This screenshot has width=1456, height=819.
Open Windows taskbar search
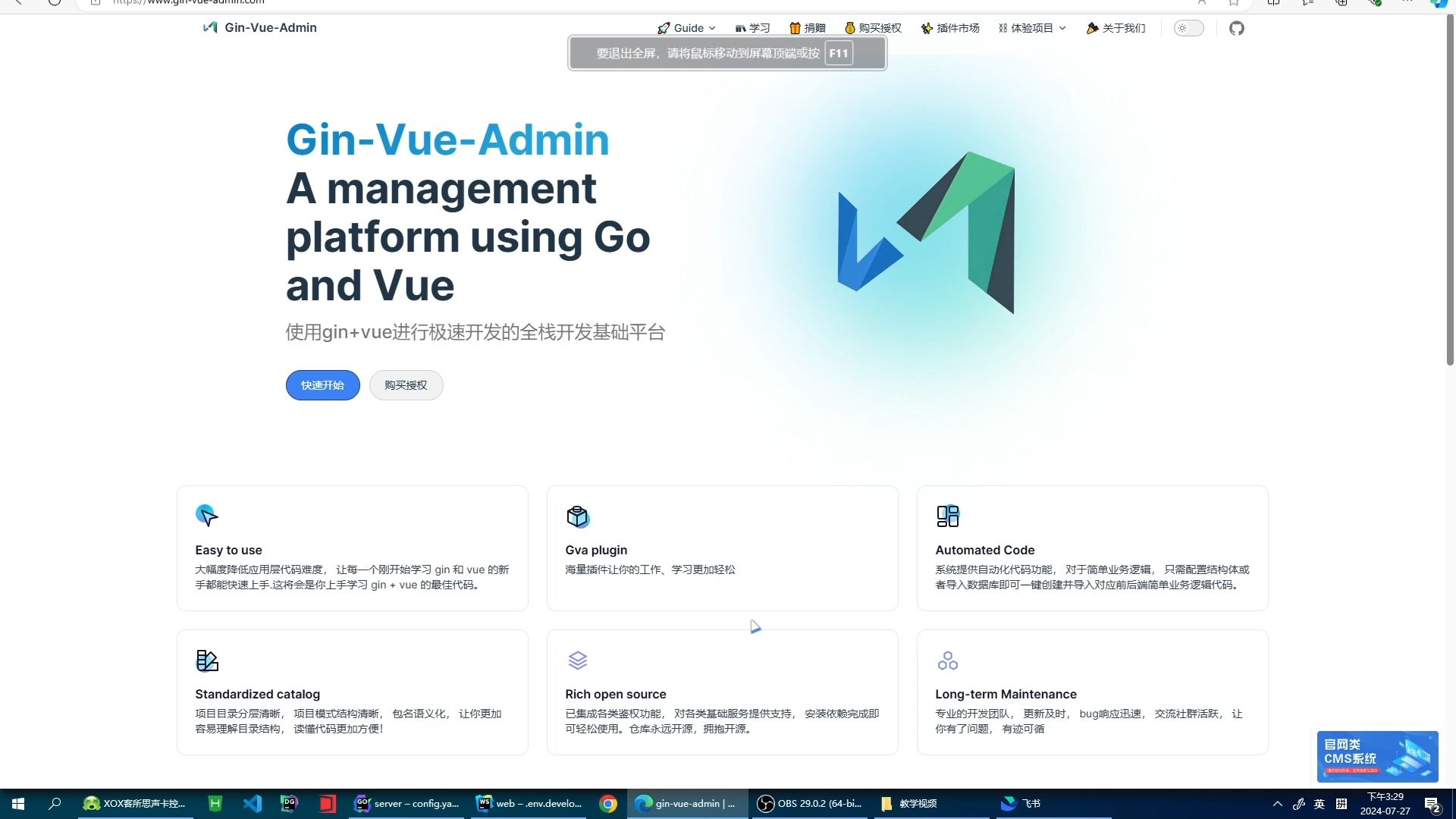[x=55, y=804]
